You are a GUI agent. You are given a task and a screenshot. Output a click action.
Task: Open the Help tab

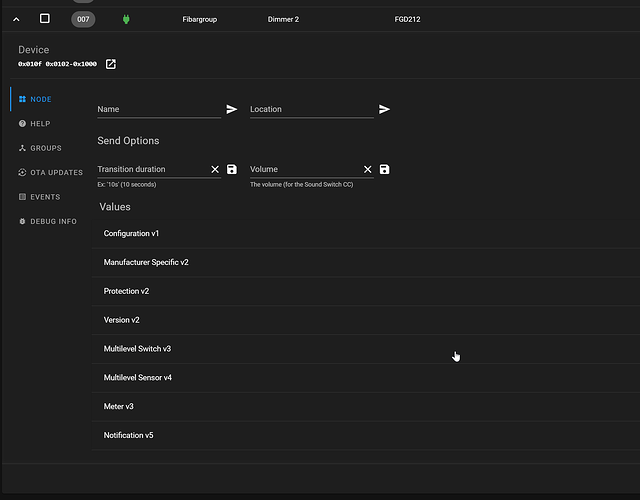coord(40,124)
